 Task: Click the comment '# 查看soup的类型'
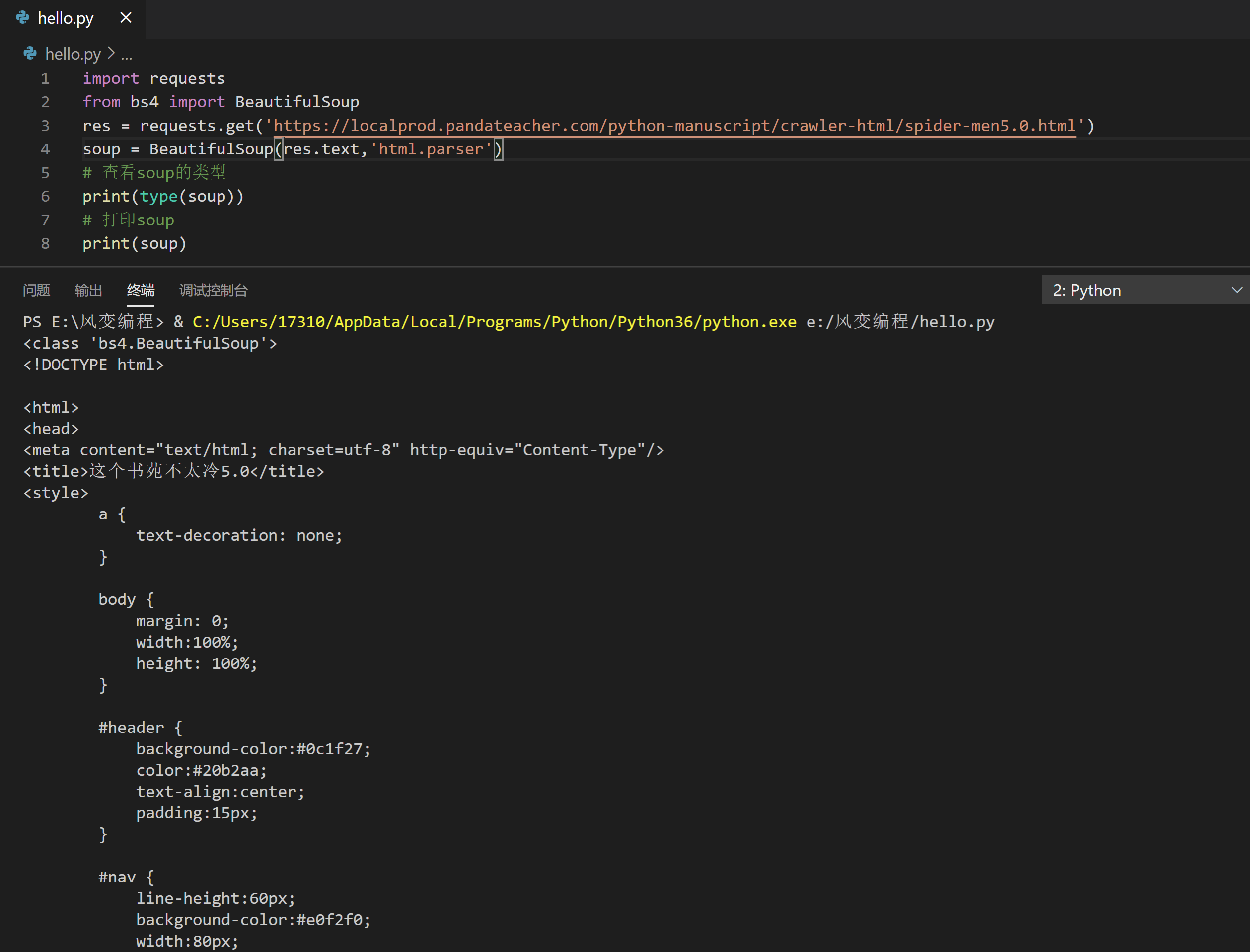pos(154,172)
